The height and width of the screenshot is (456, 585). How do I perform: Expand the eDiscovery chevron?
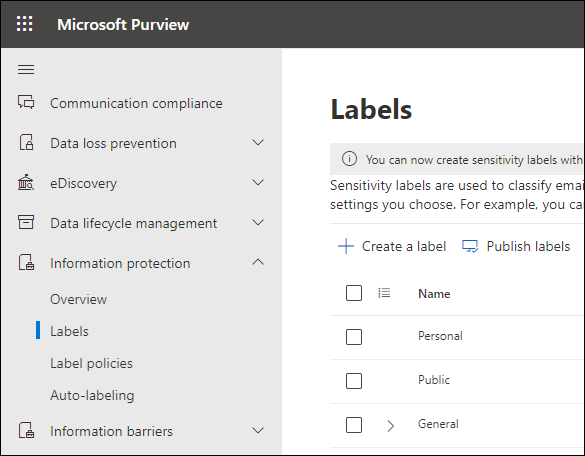[258, 182]
